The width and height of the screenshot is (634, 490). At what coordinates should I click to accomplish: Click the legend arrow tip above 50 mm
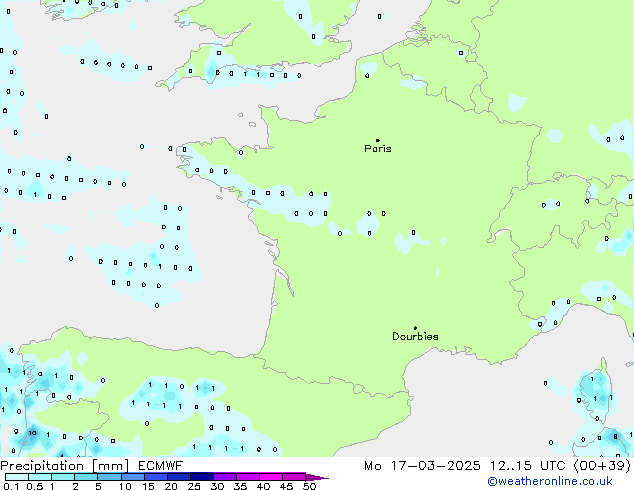[317, 477]
